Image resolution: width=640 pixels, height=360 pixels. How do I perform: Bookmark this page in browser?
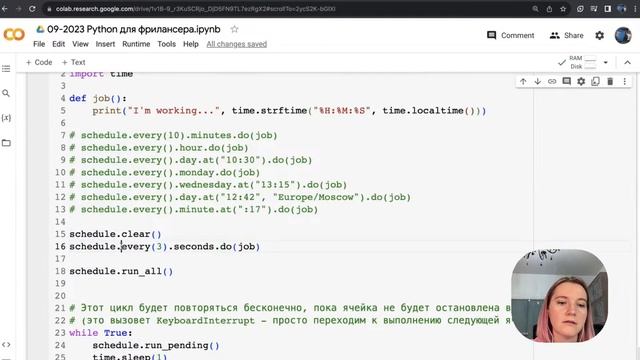pyautogui.click(x=563, y=9)
